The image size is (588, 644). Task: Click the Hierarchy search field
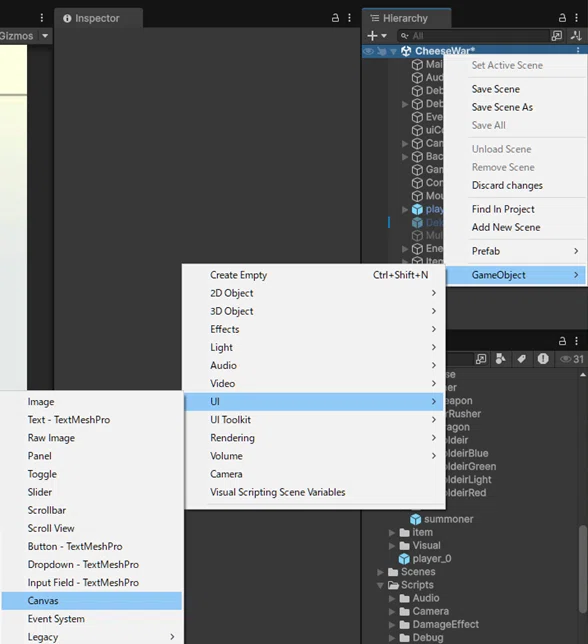click(x=473, y=36)
